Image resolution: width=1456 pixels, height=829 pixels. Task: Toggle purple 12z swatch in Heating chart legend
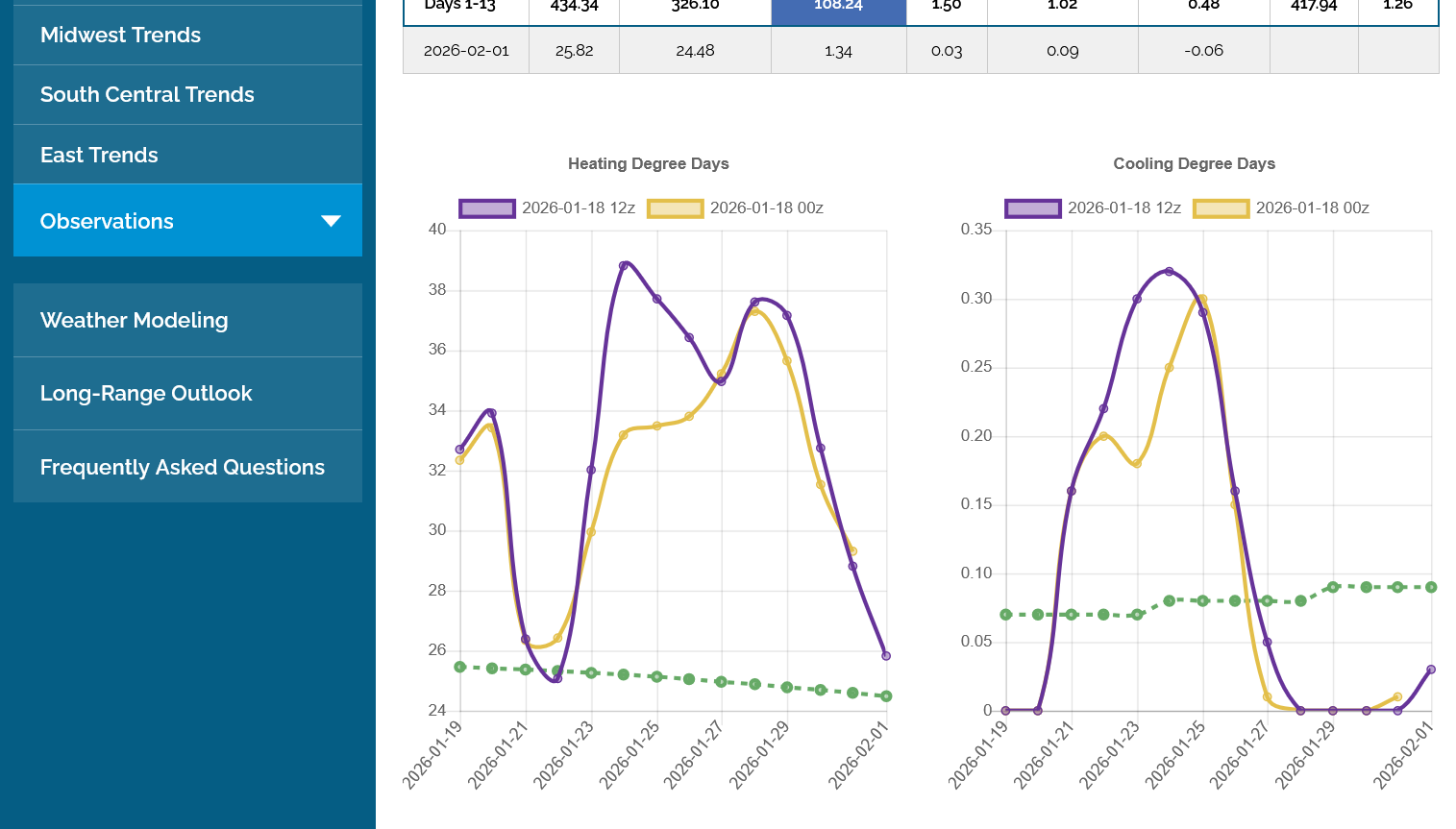[x=486, y=208]
